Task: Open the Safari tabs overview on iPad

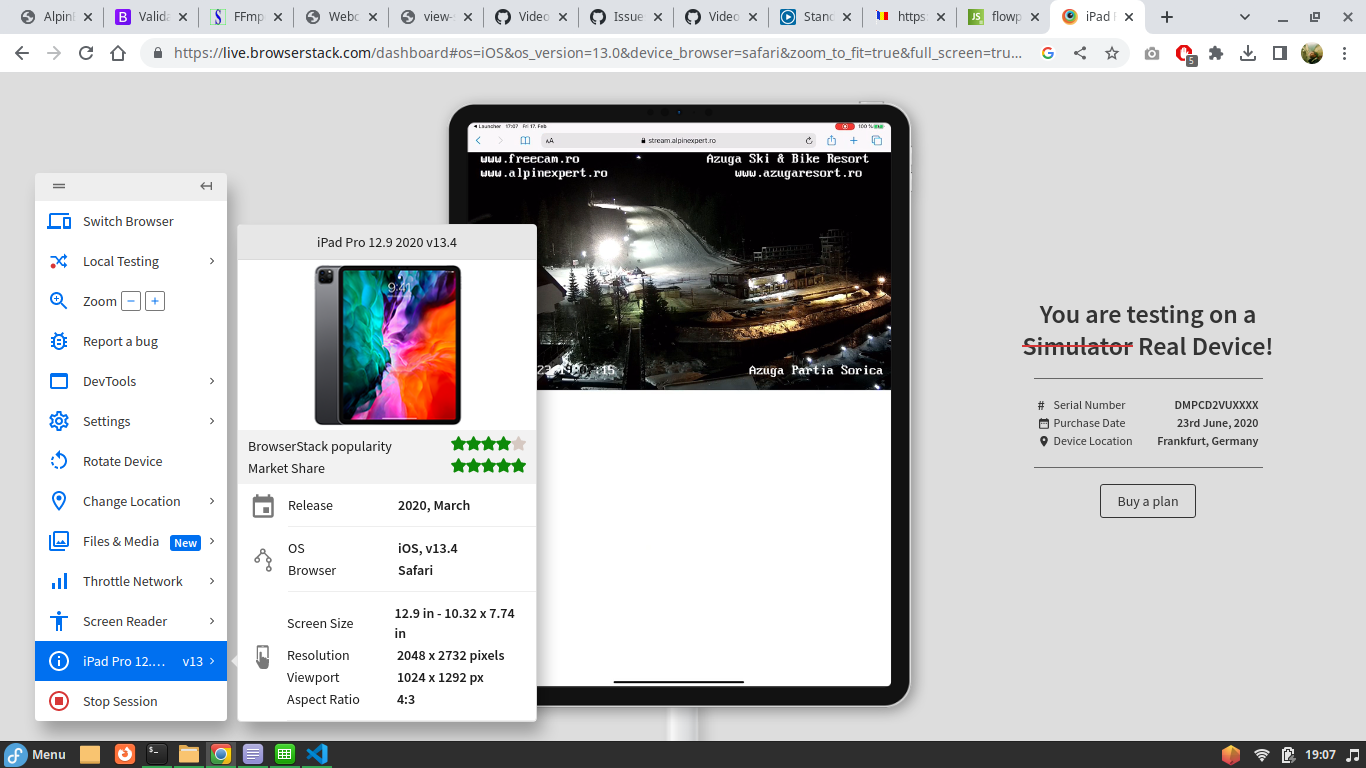Action: pyautogui.click(x=877, y=141)
